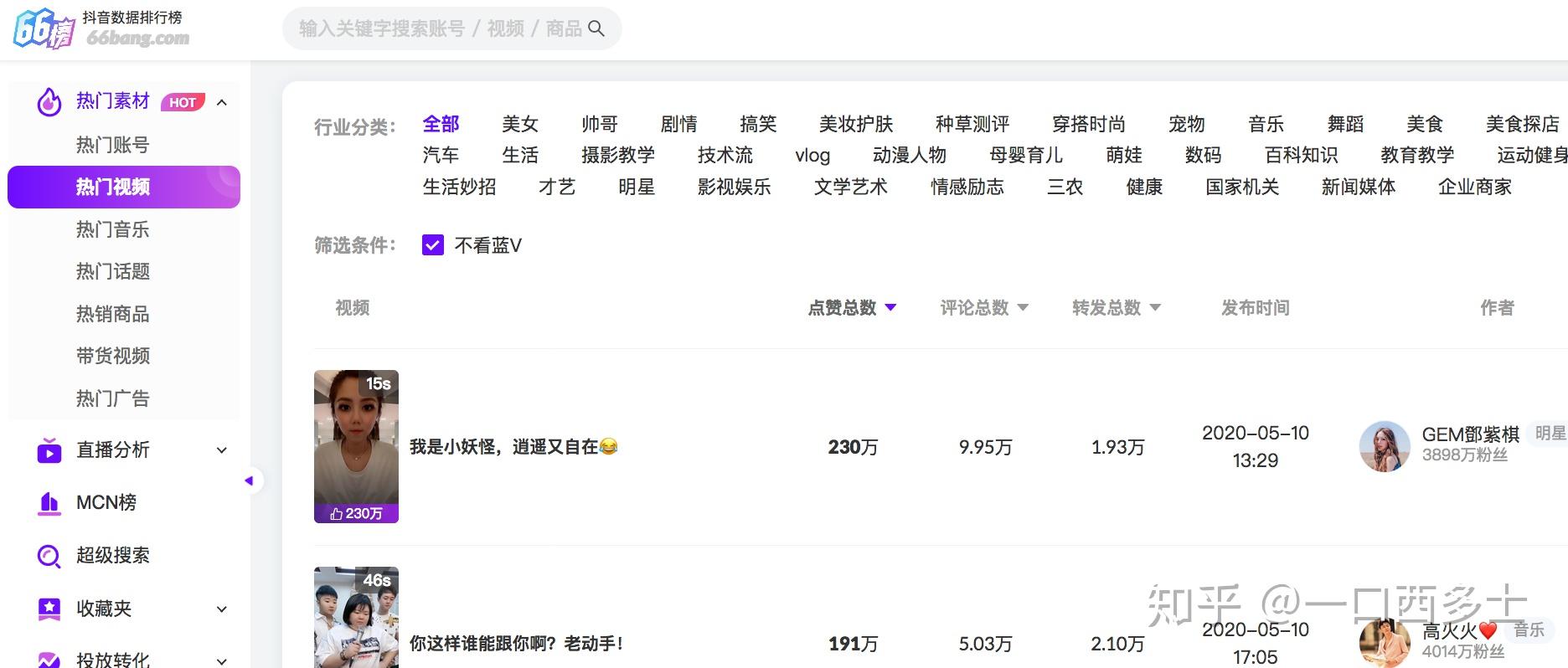
Task: Expand the 收藏夹 menu
Action: pyautogui.click(x=222, y=609)
